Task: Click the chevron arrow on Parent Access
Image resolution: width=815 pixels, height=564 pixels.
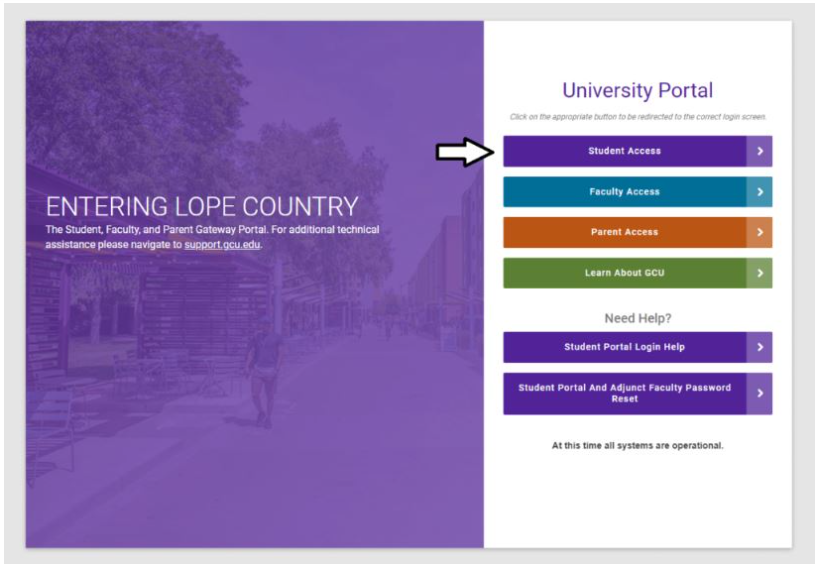Action: point(760,232)
